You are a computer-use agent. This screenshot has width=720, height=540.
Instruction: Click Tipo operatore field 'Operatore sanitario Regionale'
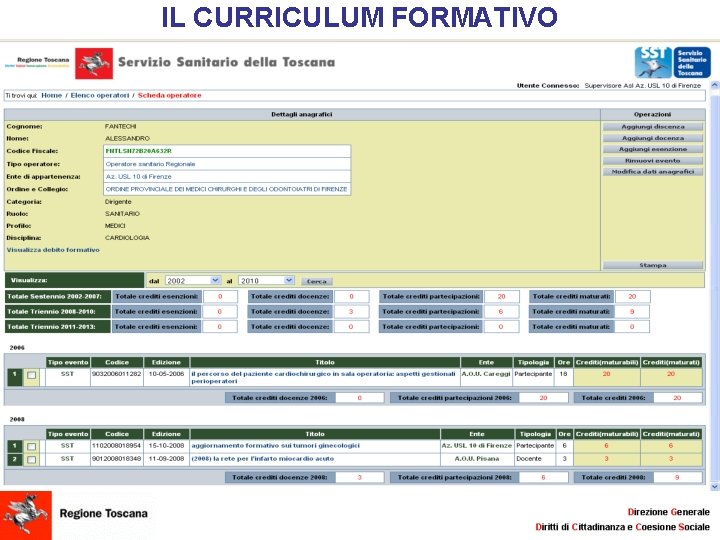pyautogui.click(x=227, y=164)
